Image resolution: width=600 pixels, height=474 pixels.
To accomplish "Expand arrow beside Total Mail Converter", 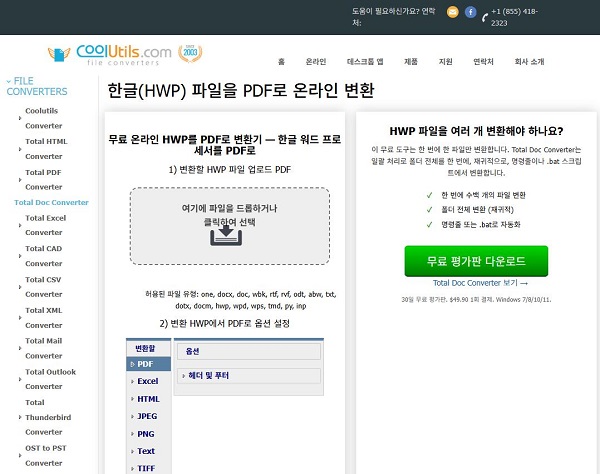I will (20, 348).
